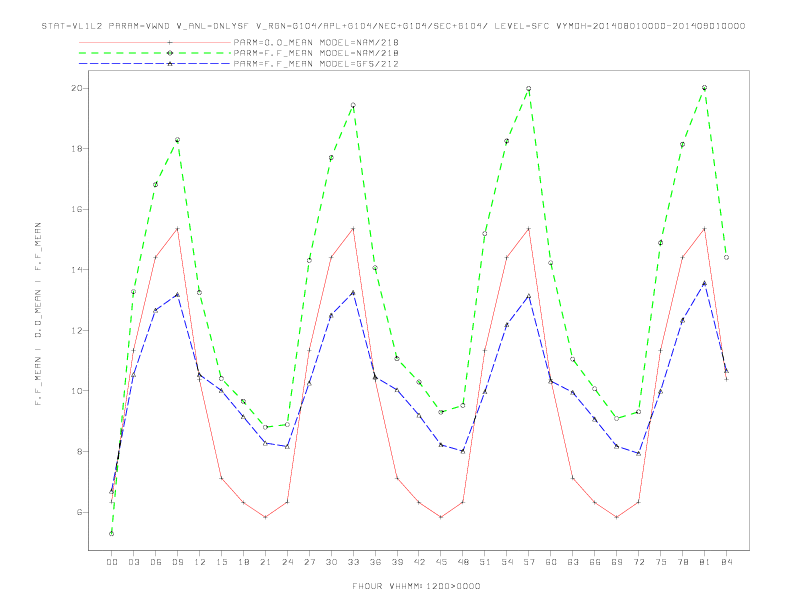
Task: Click x-axis tick label 48
Action: click(463, 562)
